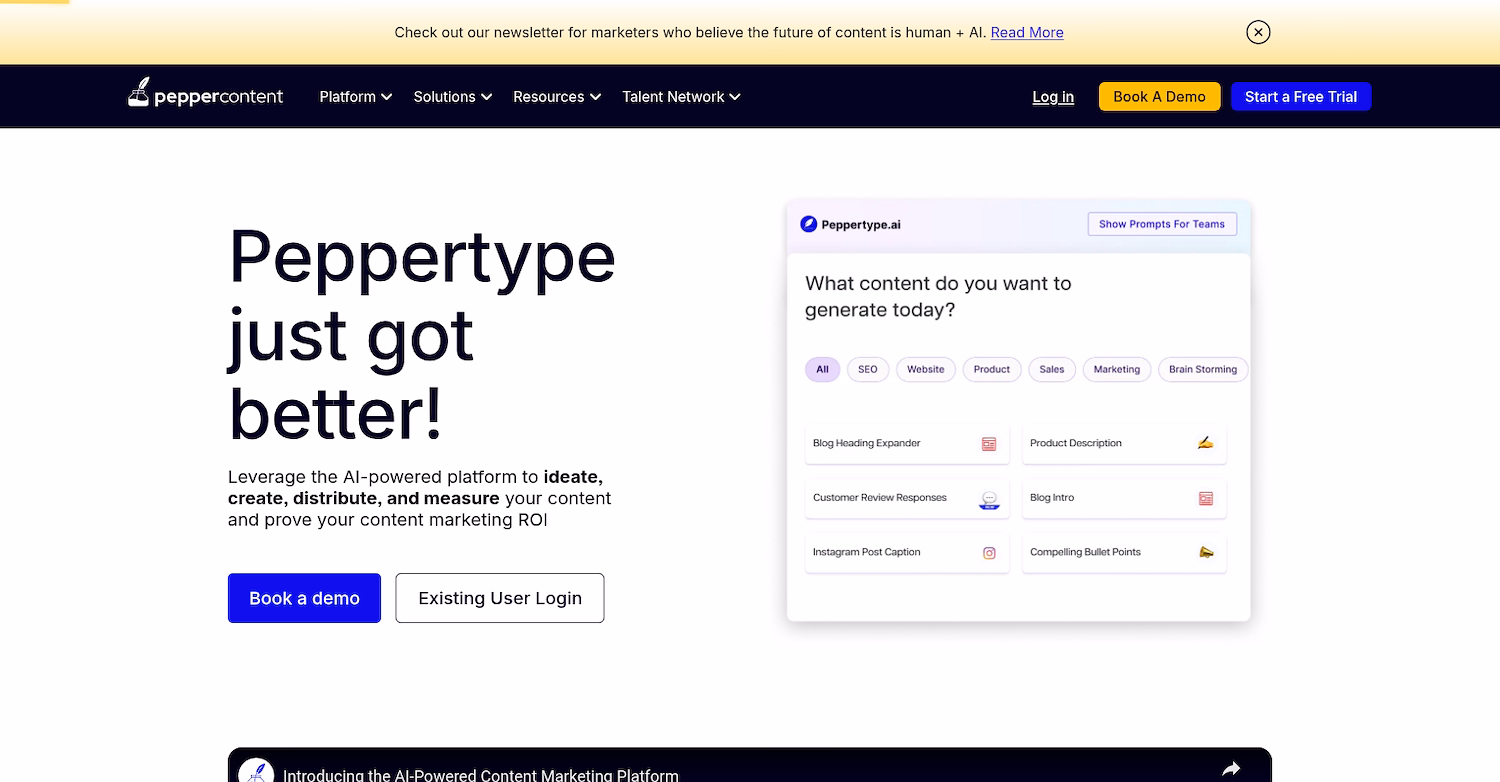Expand the Platform menu
This screenshot has height=782, width=1500.
point(355,96)
